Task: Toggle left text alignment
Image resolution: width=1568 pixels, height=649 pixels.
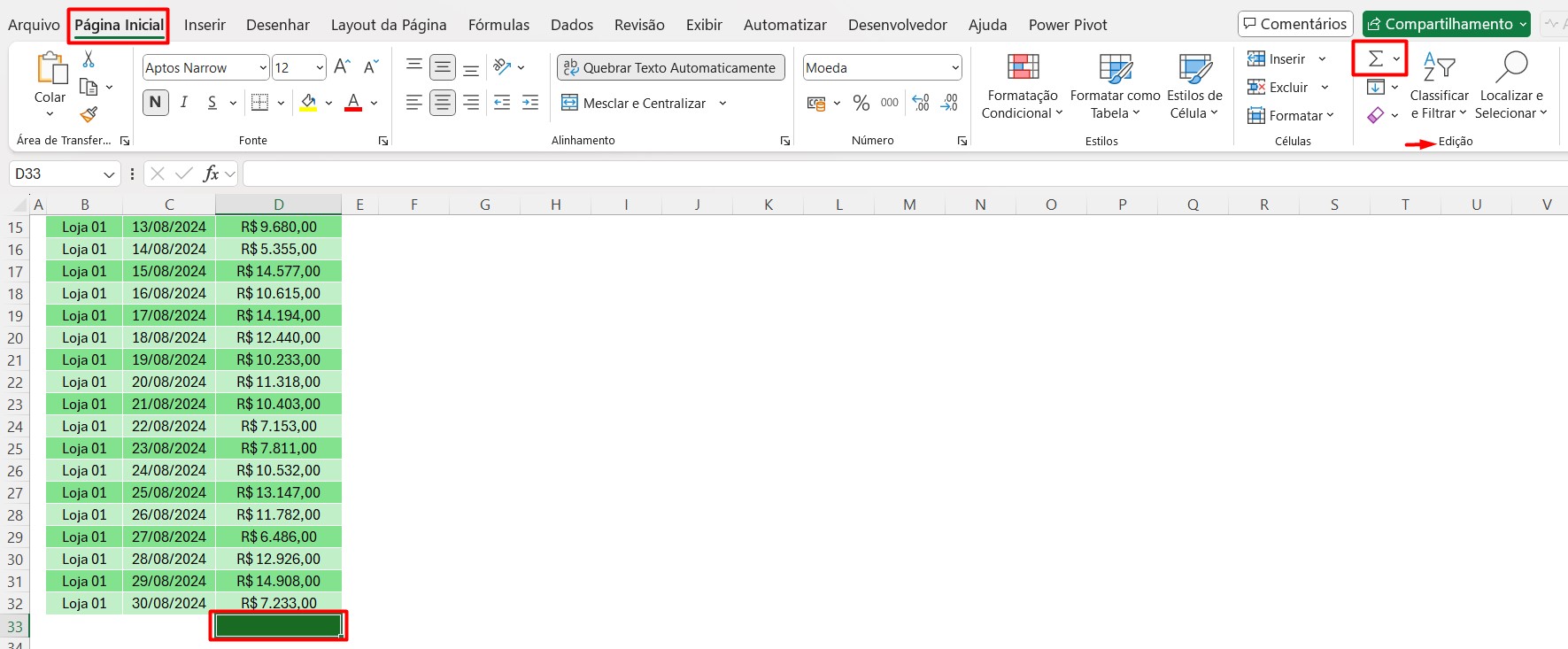Action: tap(414, 103)
